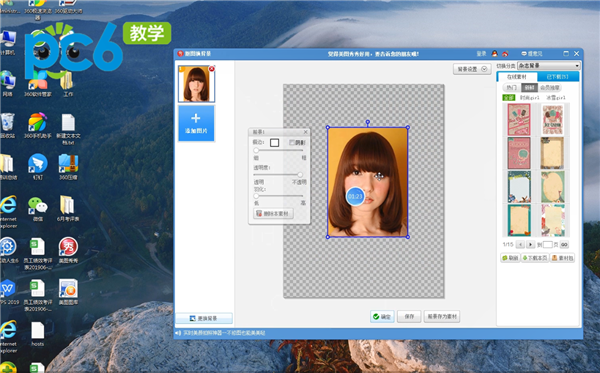Adjust the border thickness slider handle
Image resolution: width=600 pixels, height=373 pixels.
pyautogui.click(x=256, y=150)
